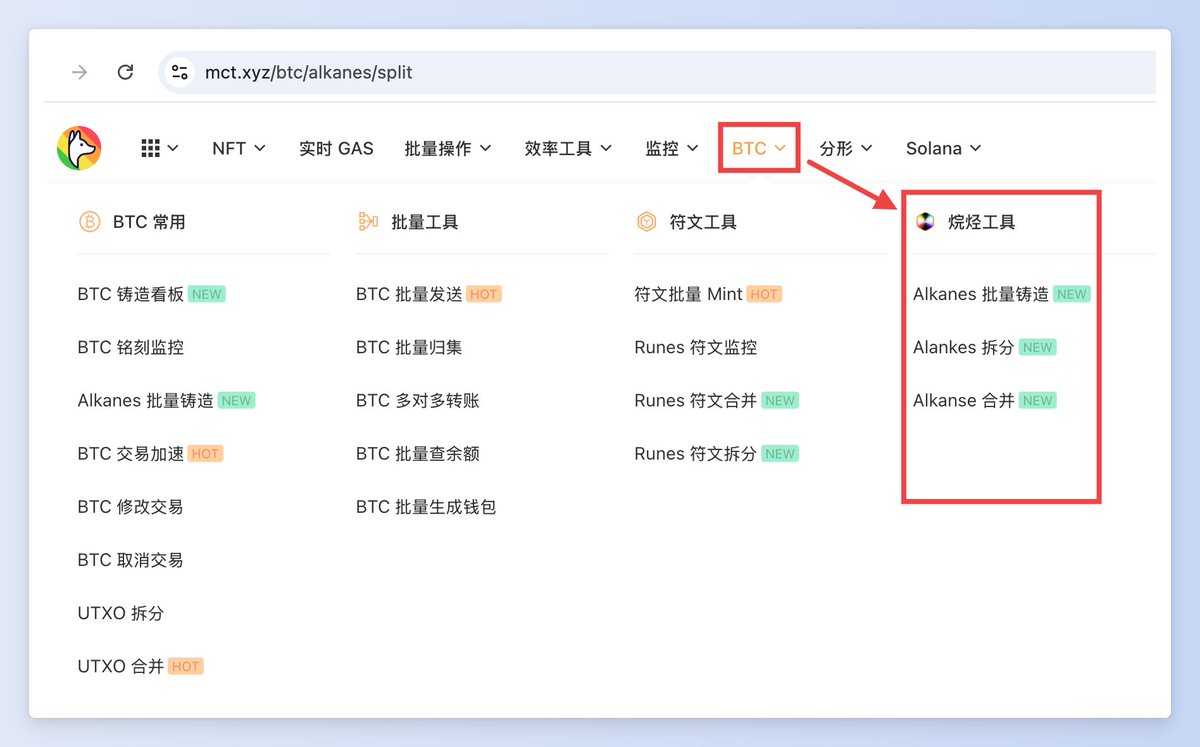Image resolution: width=1200 pixels, height=747 pixels.
Task: Click the 批量工具 section heading
Action: (x=425, y=222)
